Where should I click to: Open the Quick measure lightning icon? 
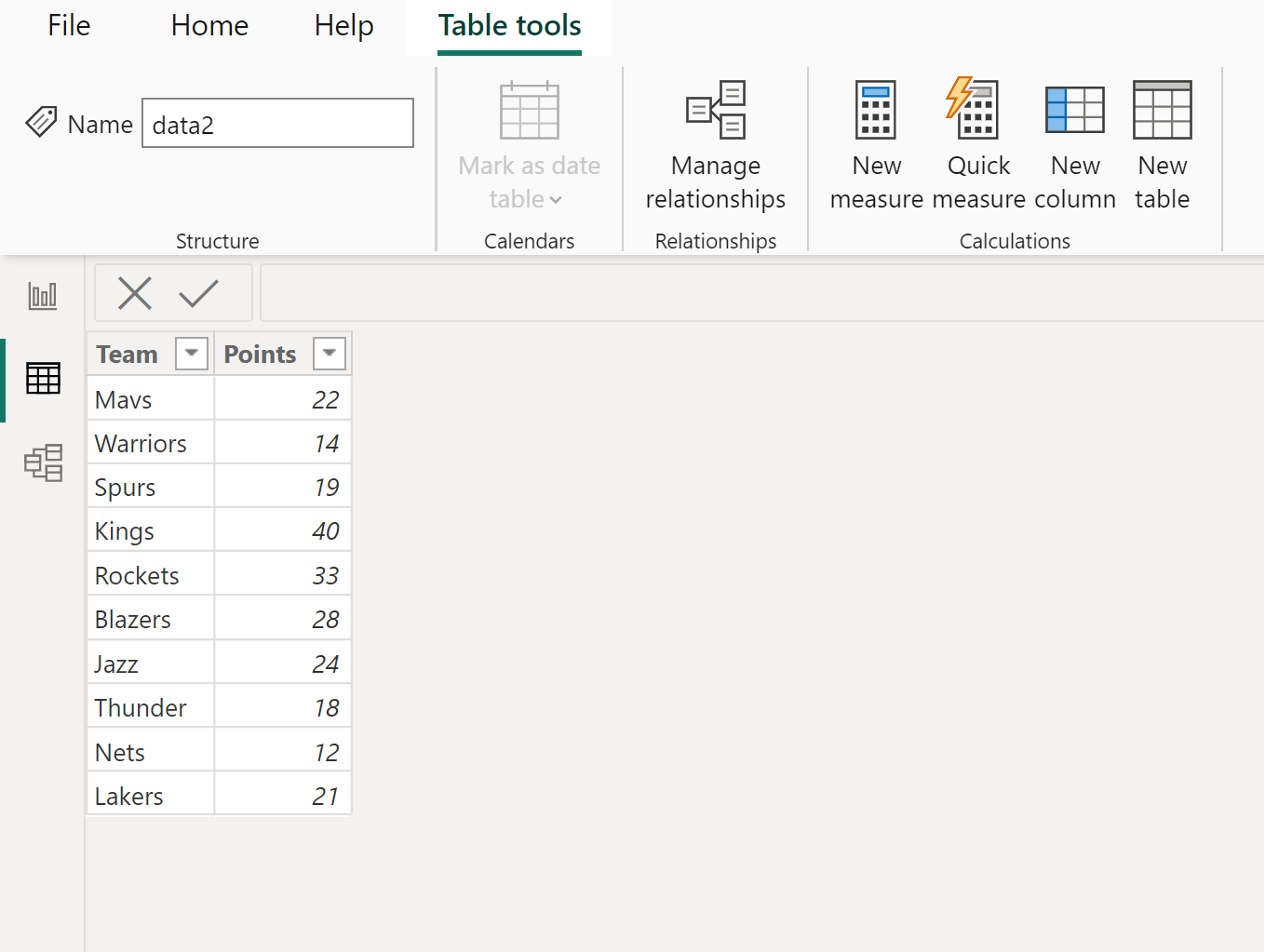click(x=973, y=110)
